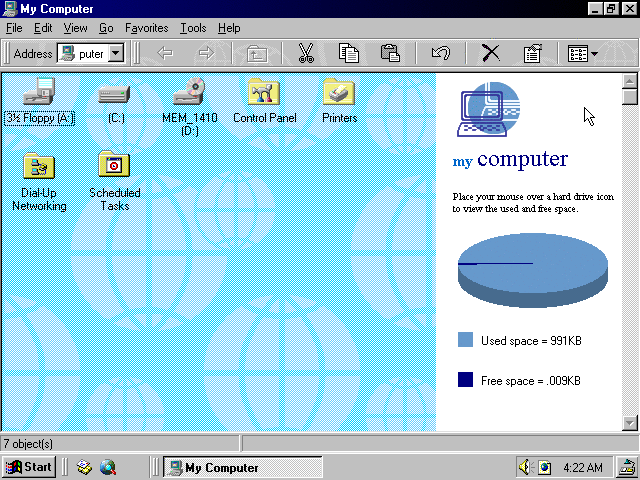Click the tray icon beside the speaker
Screen dimensions: 640x480
click(x=544, y=467)
